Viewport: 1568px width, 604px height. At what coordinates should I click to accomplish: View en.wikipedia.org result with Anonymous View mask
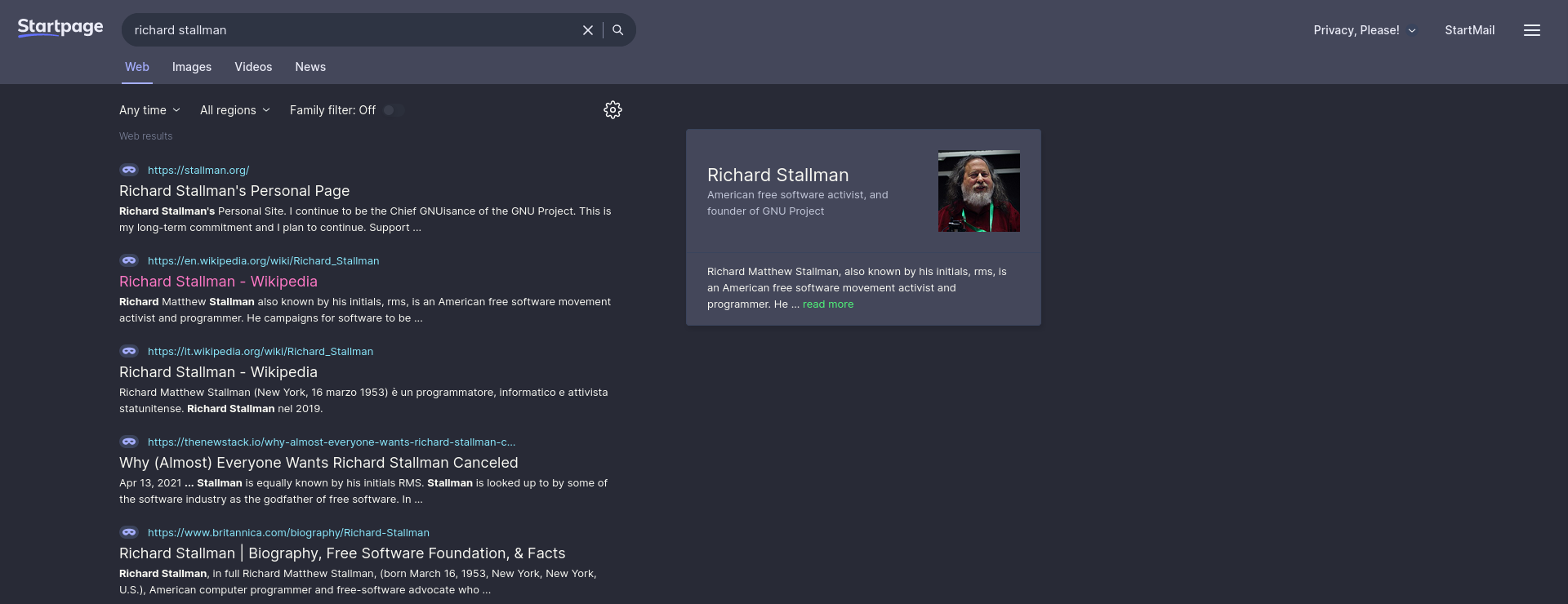(129, 260)
